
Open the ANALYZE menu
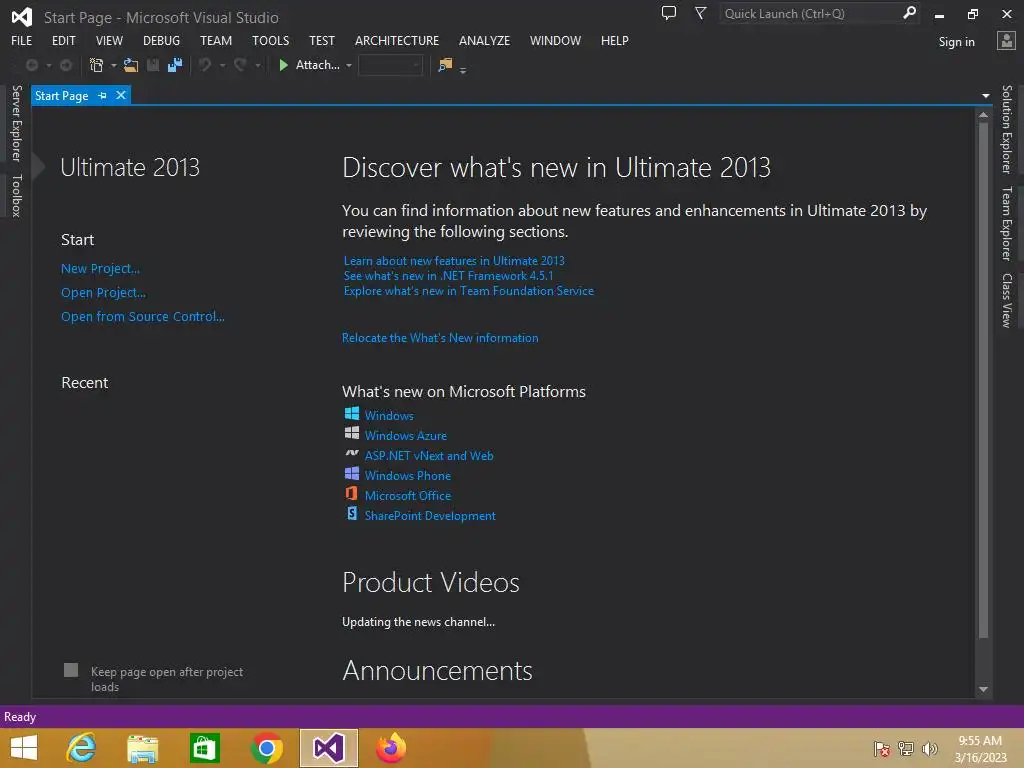[x=484, y=40]
